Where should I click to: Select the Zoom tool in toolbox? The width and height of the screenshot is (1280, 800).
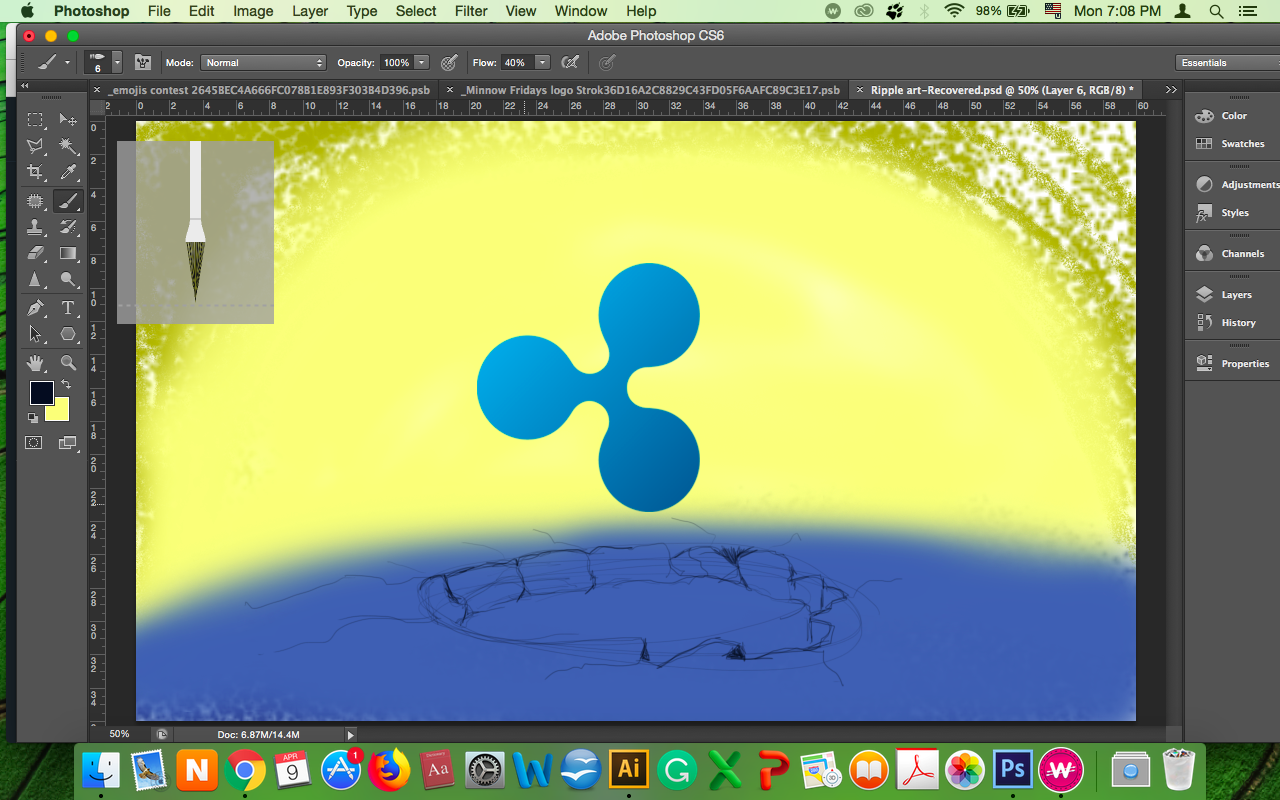68,362
